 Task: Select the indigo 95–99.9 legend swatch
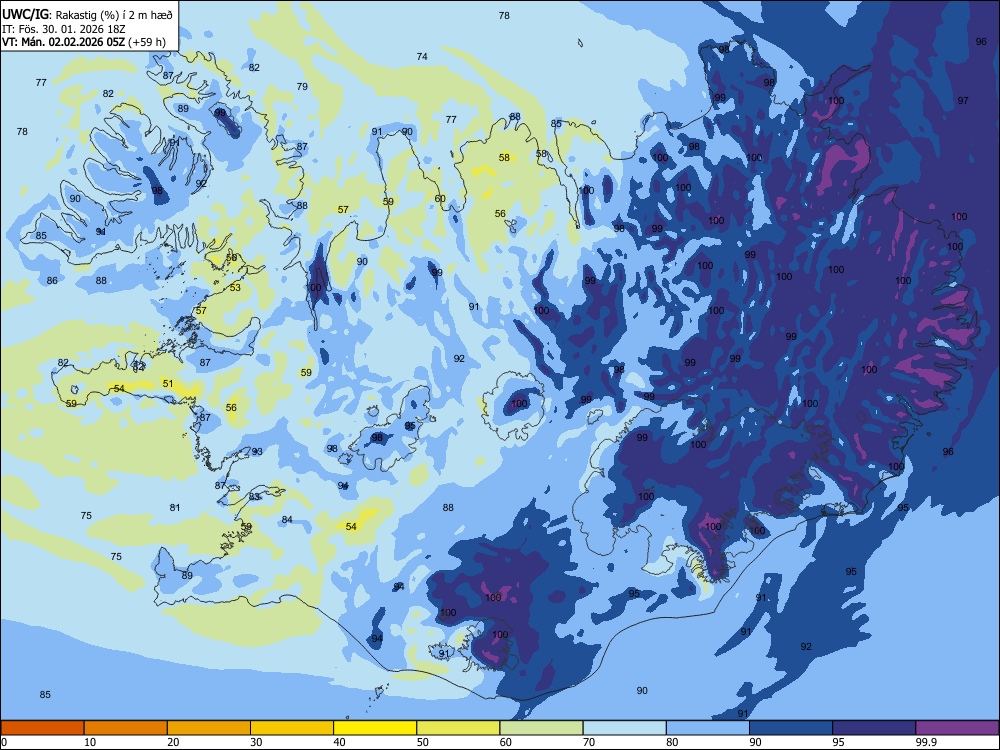pyautogui.click(x=874, y=728)
